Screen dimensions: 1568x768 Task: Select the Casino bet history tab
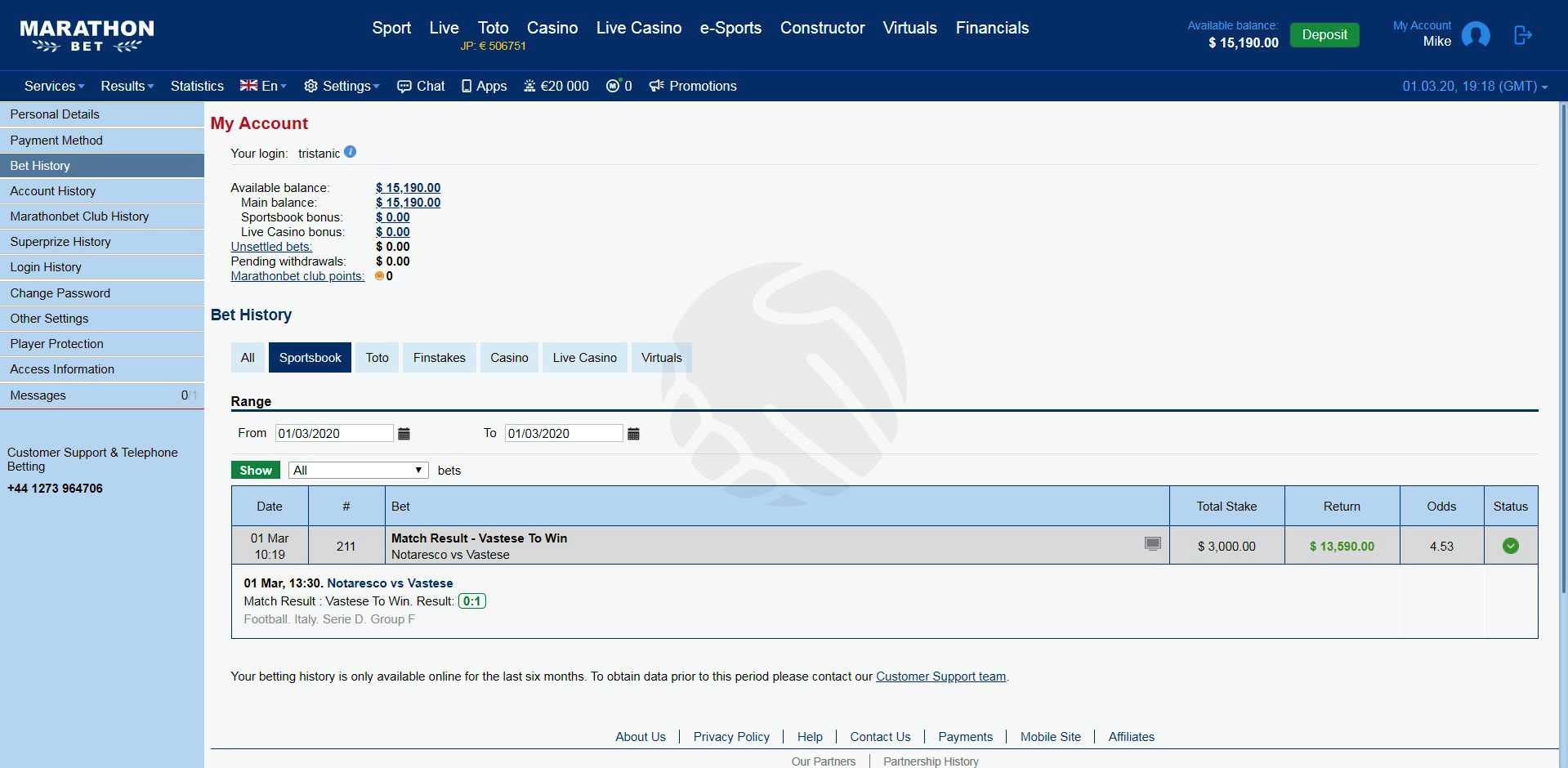point(509,358)
